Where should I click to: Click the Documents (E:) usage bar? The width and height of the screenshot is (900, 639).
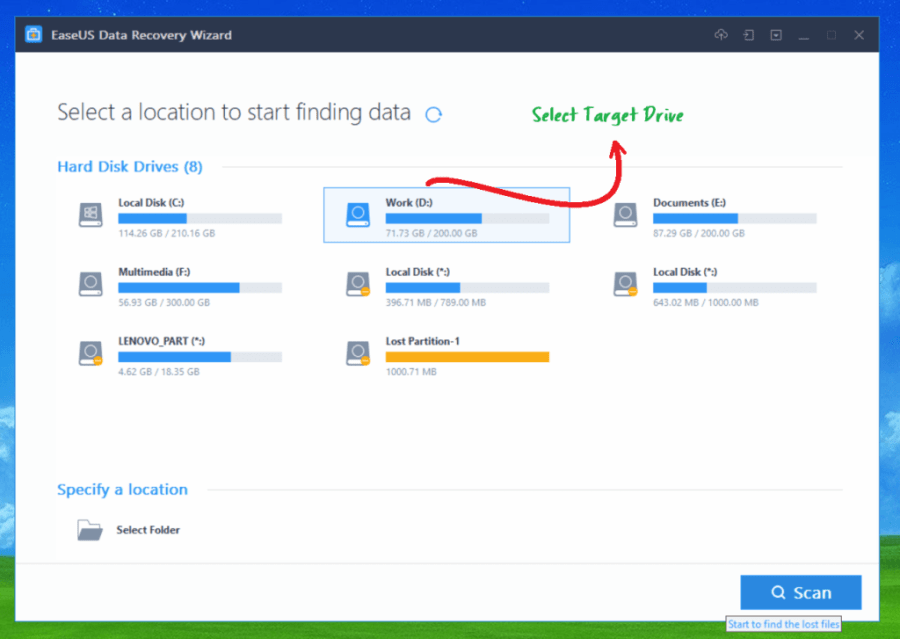(735, 218)
